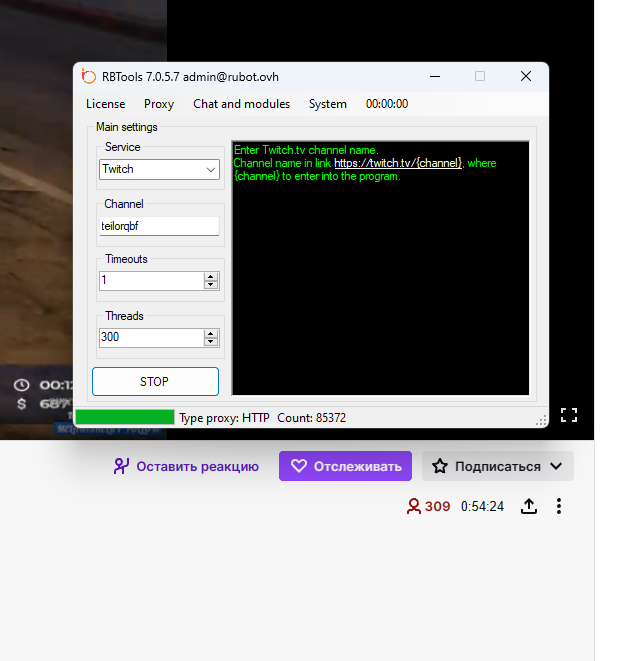Click the viewer count icon showing 309
This screenshot has height=661, width=630.
pyautogui.click(x=413, y=507)
